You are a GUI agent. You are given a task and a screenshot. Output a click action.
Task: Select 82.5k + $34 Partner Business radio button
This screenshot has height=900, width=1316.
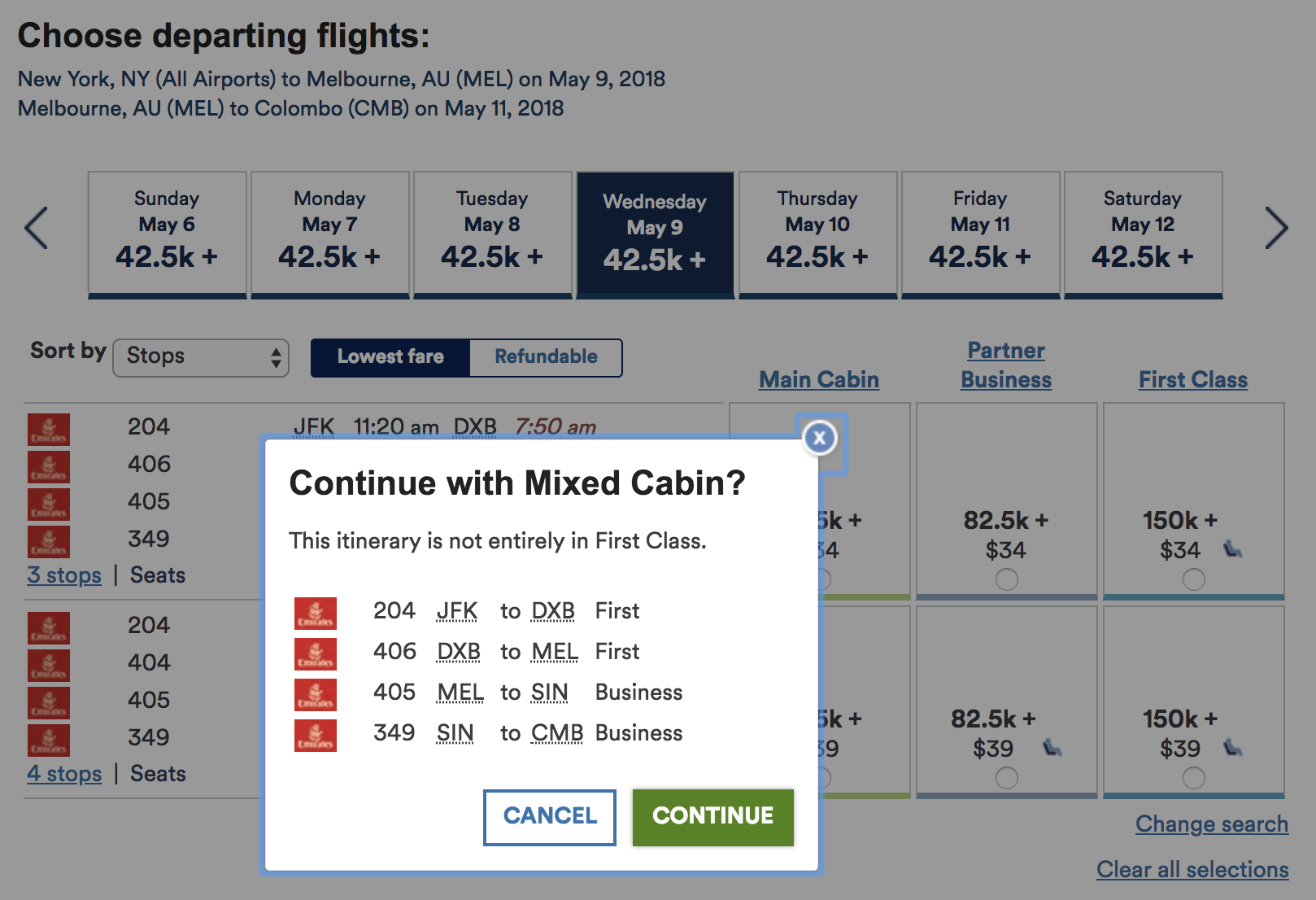point(1007,579)
